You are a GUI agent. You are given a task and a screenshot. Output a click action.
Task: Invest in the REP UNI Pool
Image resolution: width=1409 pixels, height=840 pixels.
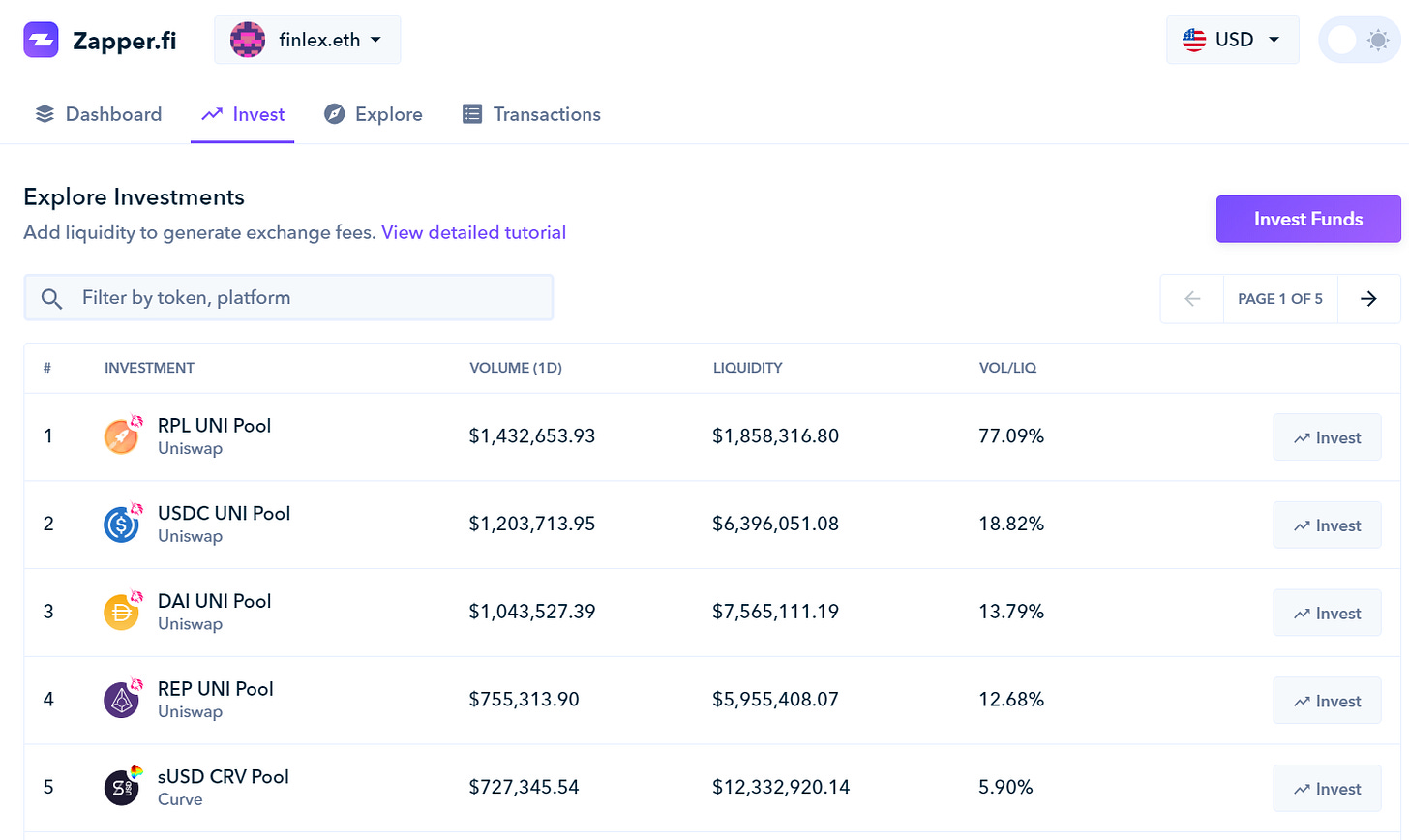(x=1327, y=701)
